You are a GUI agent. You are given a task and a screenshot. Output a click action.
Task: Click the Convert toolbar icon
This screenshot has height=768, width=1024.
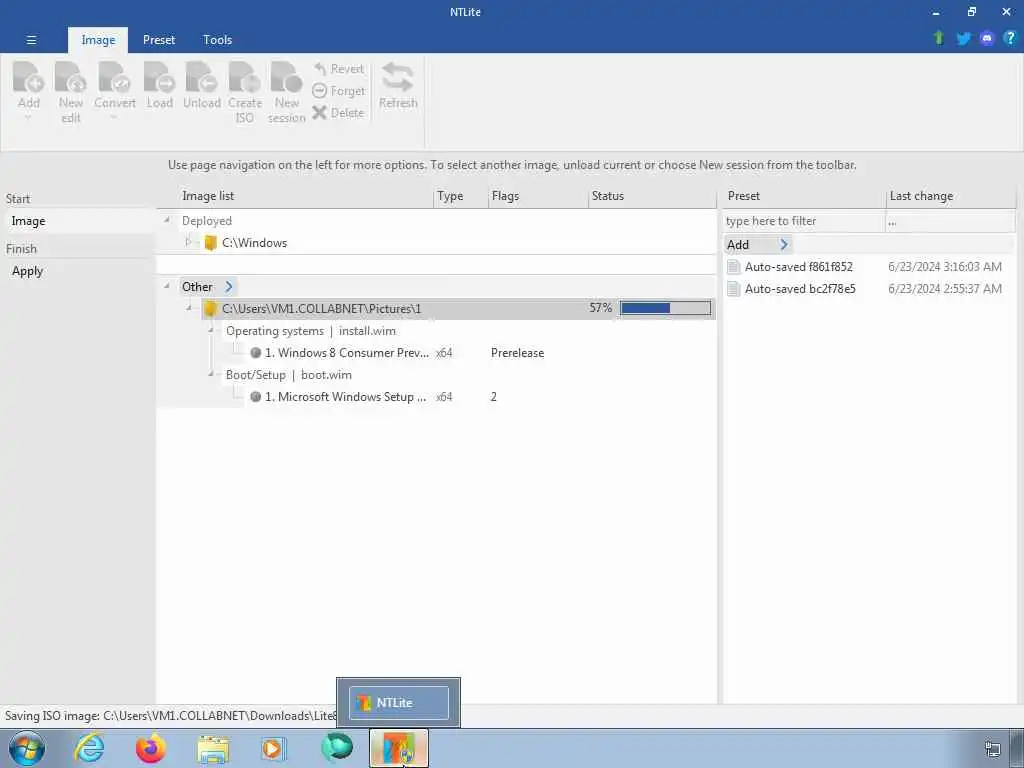(x=114, y=77)
